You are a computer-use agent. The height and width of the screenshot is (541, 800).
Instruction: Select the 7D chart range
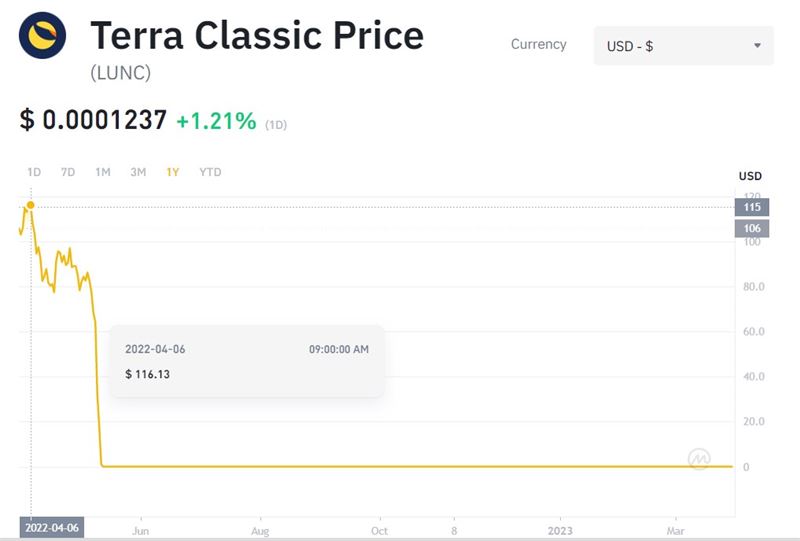[x=68, y=172]
